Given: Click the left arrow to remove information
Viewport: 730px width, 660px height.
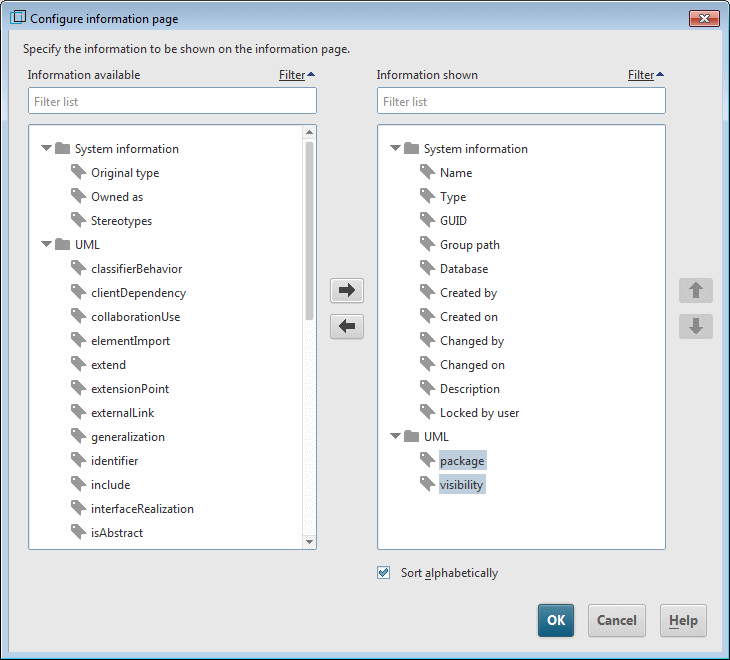Looking at the screenshot, I should click(347, 326).
